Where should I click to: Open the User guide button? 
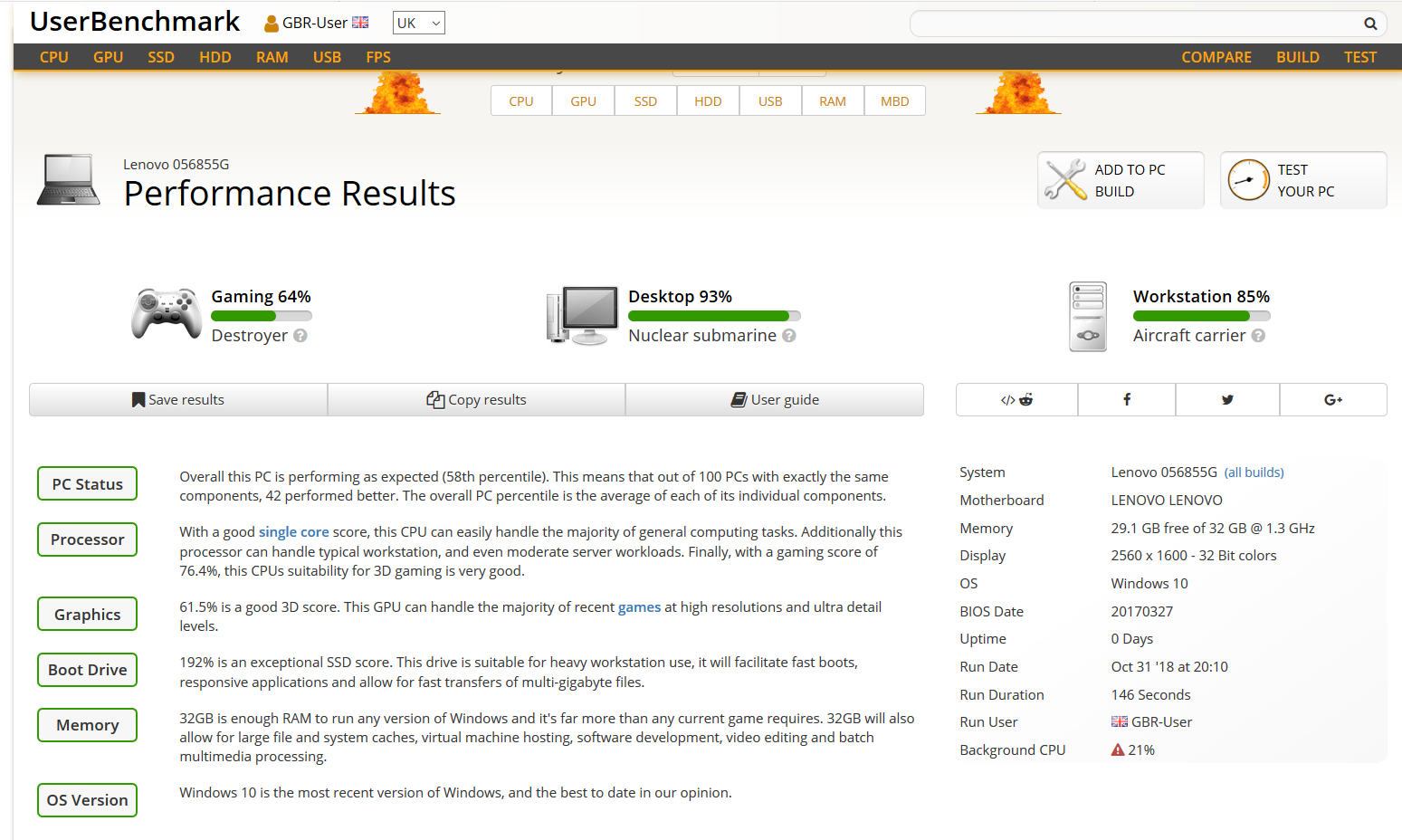(x=775, y=400)
